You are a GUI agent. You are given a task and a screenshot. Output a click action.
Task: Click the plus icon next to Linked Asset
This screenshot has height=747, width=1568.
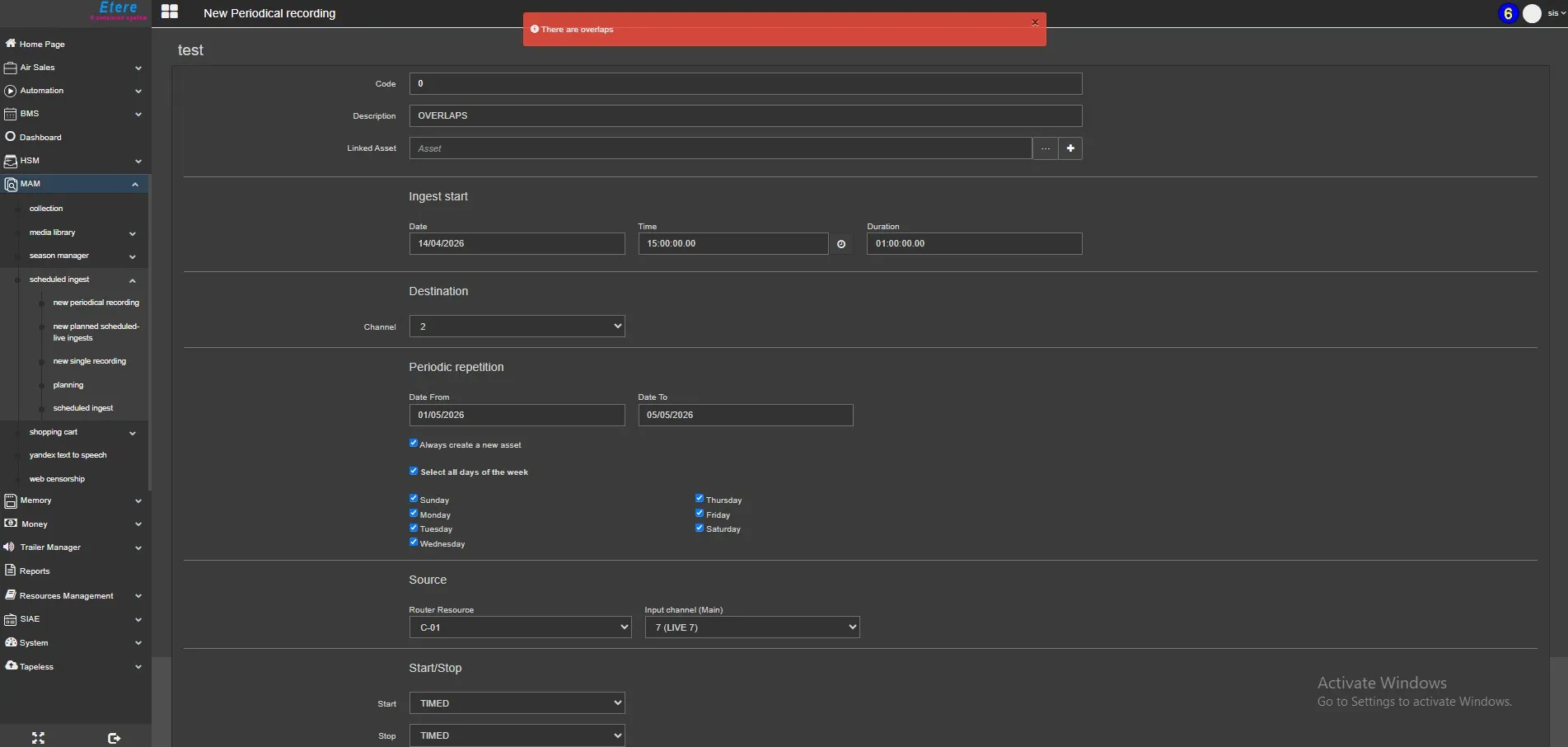point(1070,148)
